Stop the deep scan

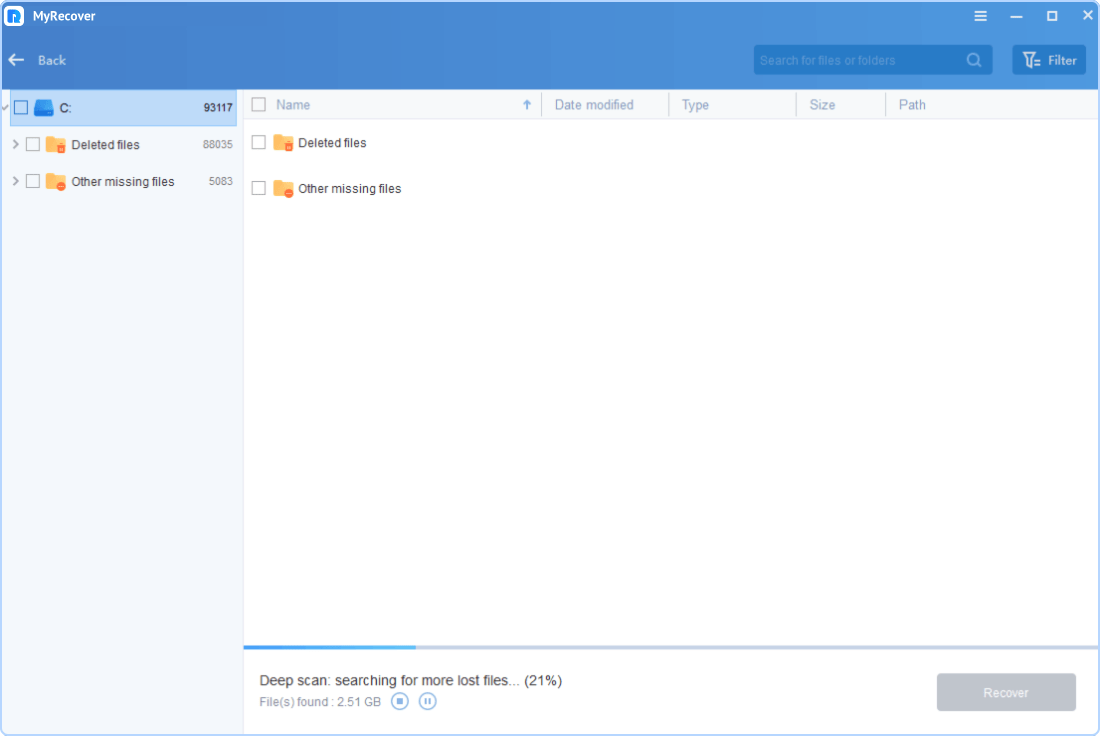point(399,701)
